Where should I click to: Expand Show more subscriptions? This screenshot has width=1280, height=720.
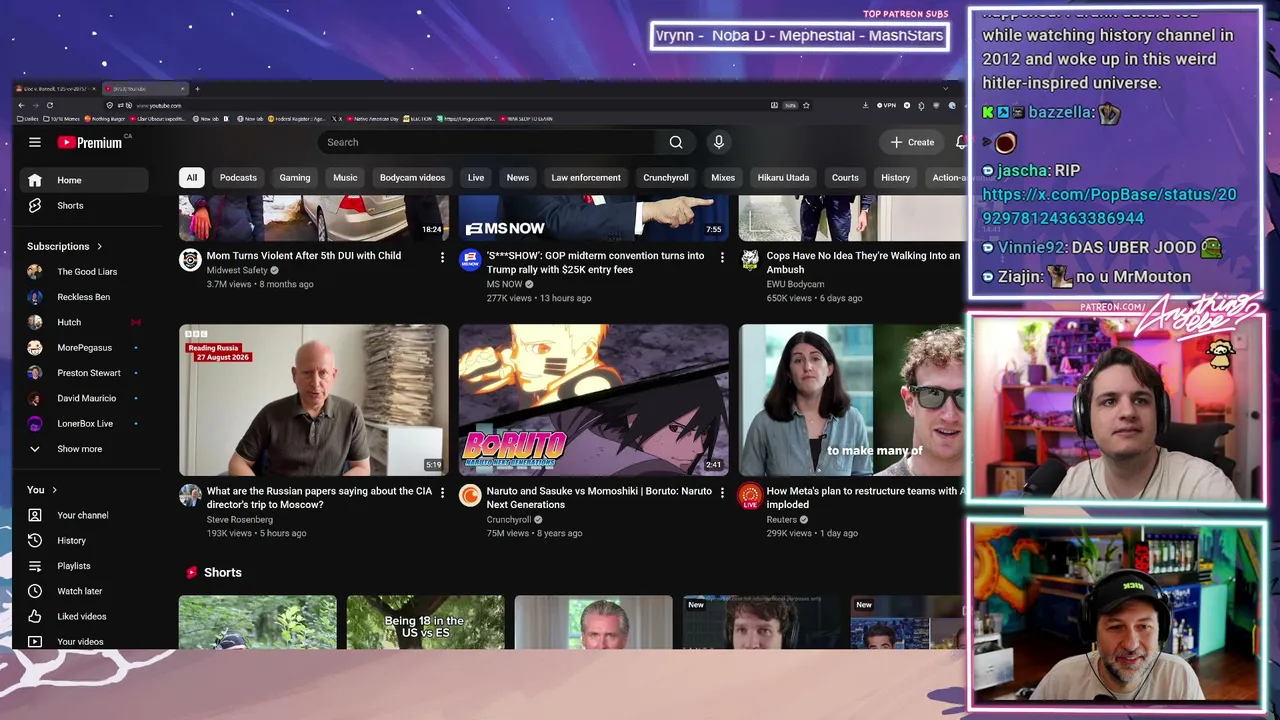80,449
